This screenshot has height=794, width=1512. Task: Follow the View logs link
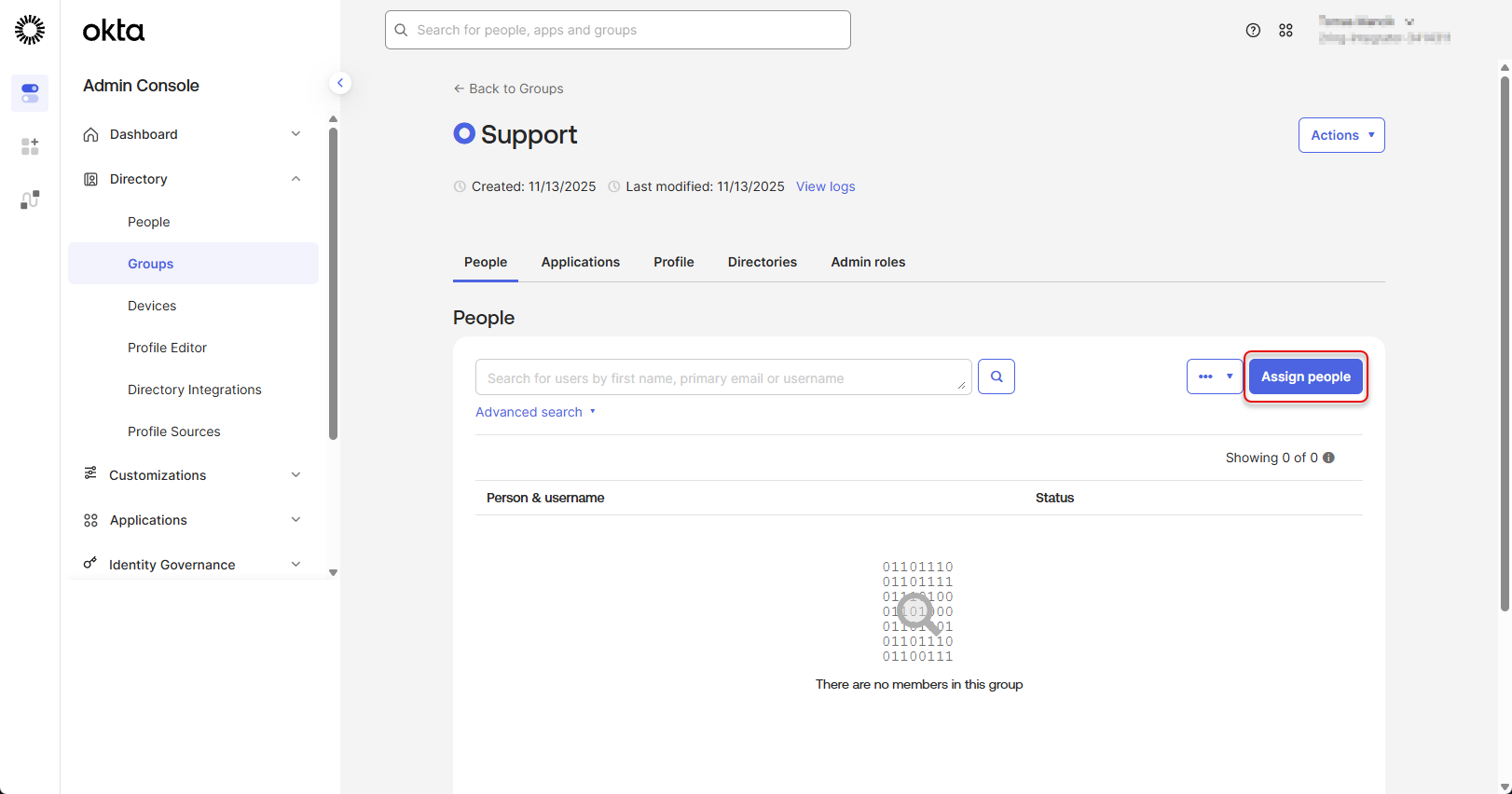pos(825,186)
